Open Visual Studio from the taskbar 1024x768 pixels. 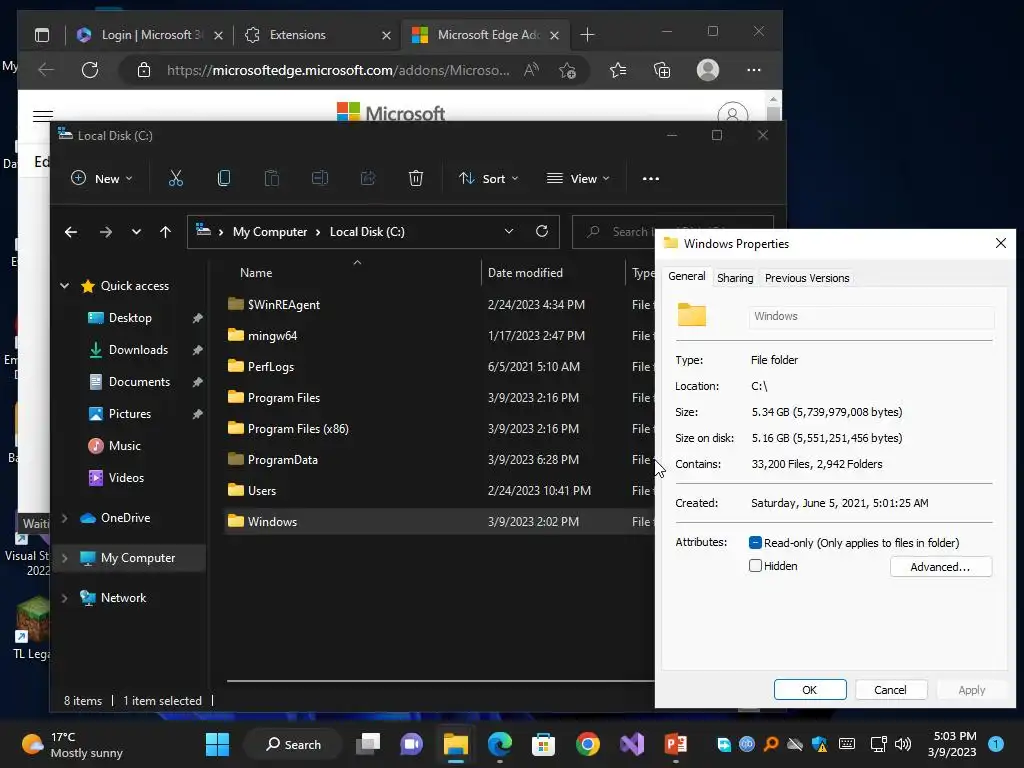(632, 744)
